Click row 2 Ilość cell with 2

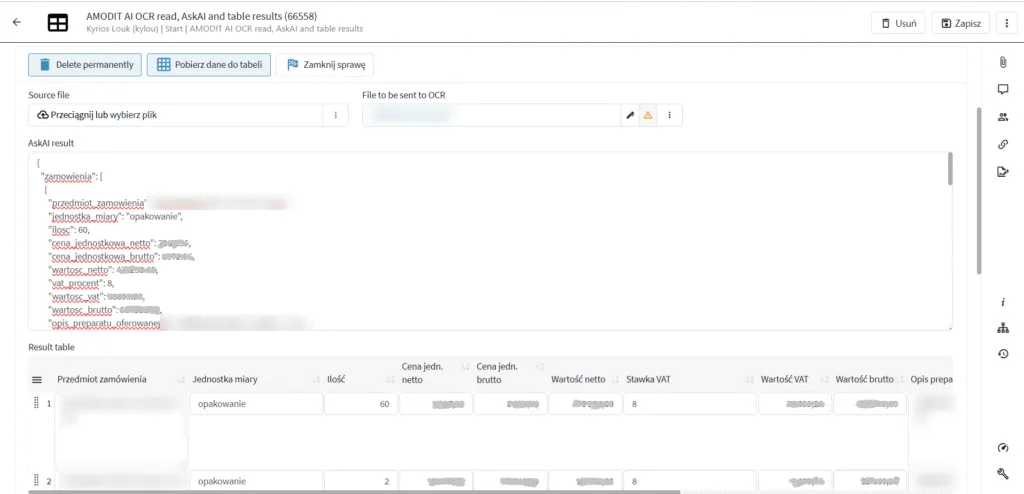[360, 482]
